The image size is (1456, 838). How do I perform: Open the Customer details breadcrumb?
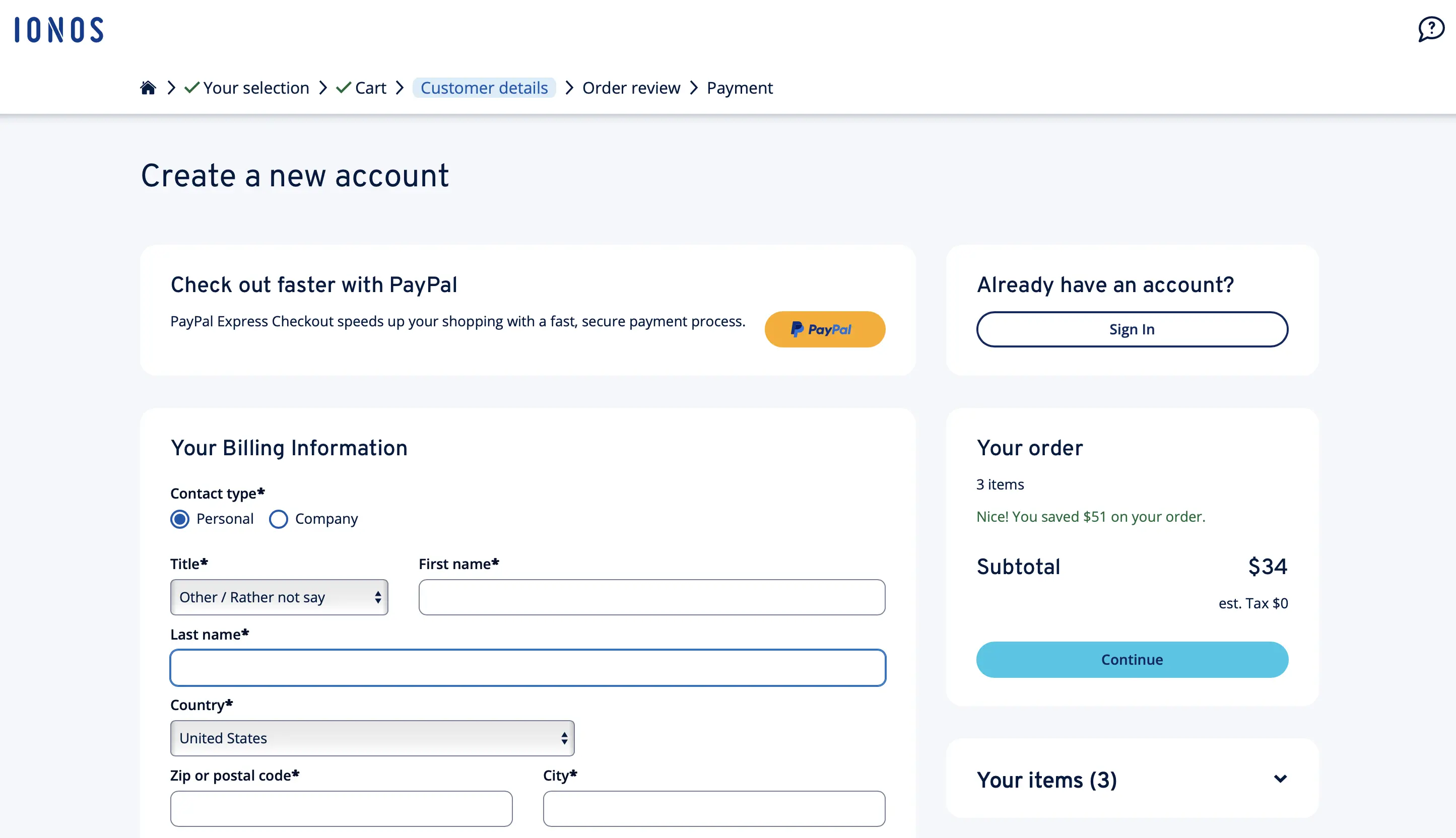(x=484, y=88)
